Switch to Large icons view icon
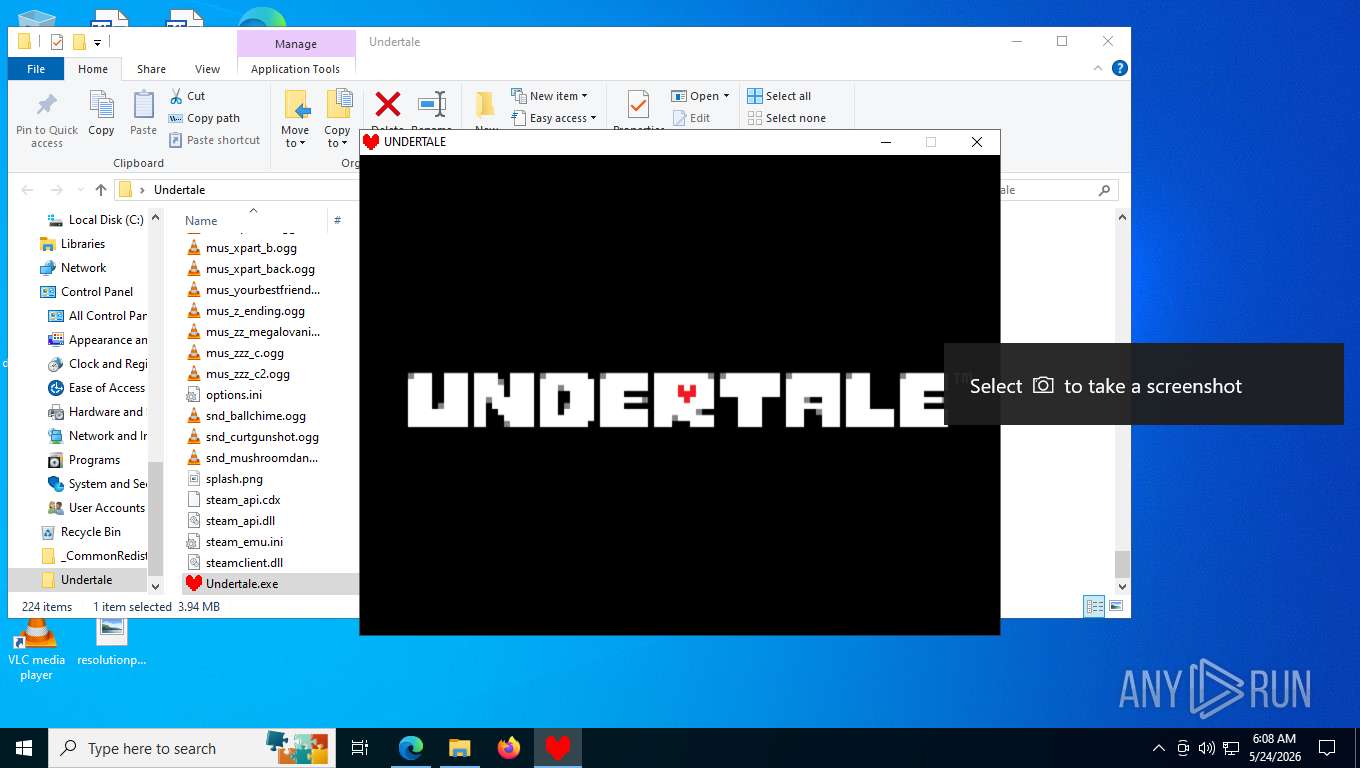Viewport: 1360px width, 768px height. pos(1116,606)
